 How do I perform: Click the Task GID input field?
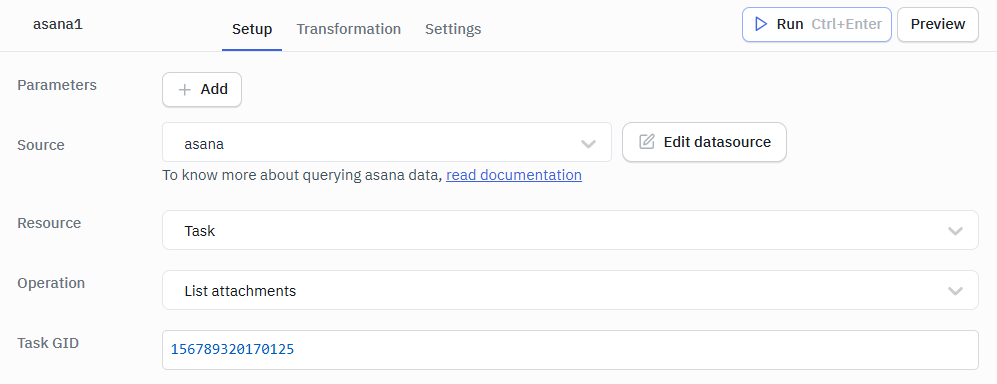click(570, 350)
